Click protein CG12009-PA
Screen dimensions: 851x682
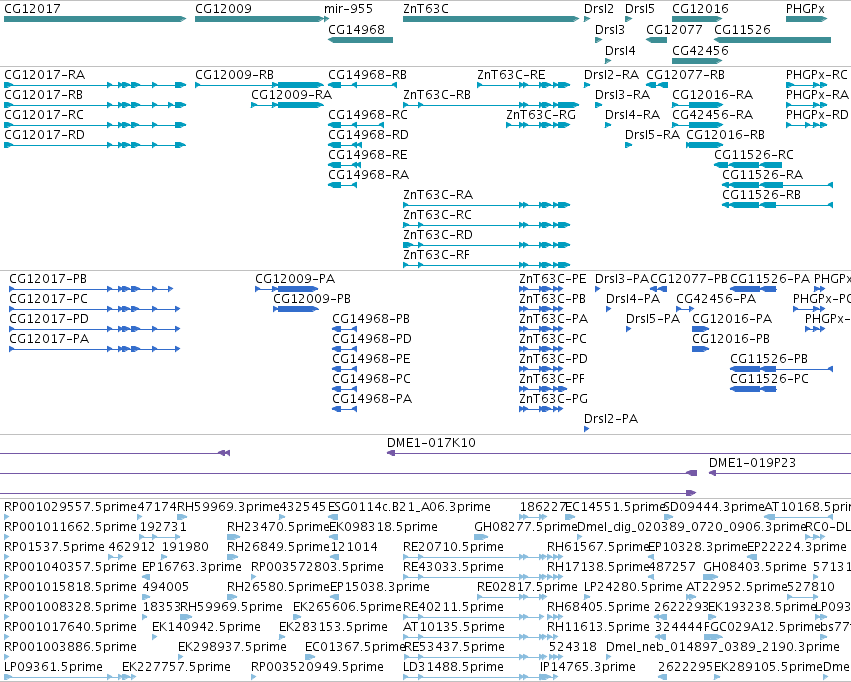tap(287, 289)
